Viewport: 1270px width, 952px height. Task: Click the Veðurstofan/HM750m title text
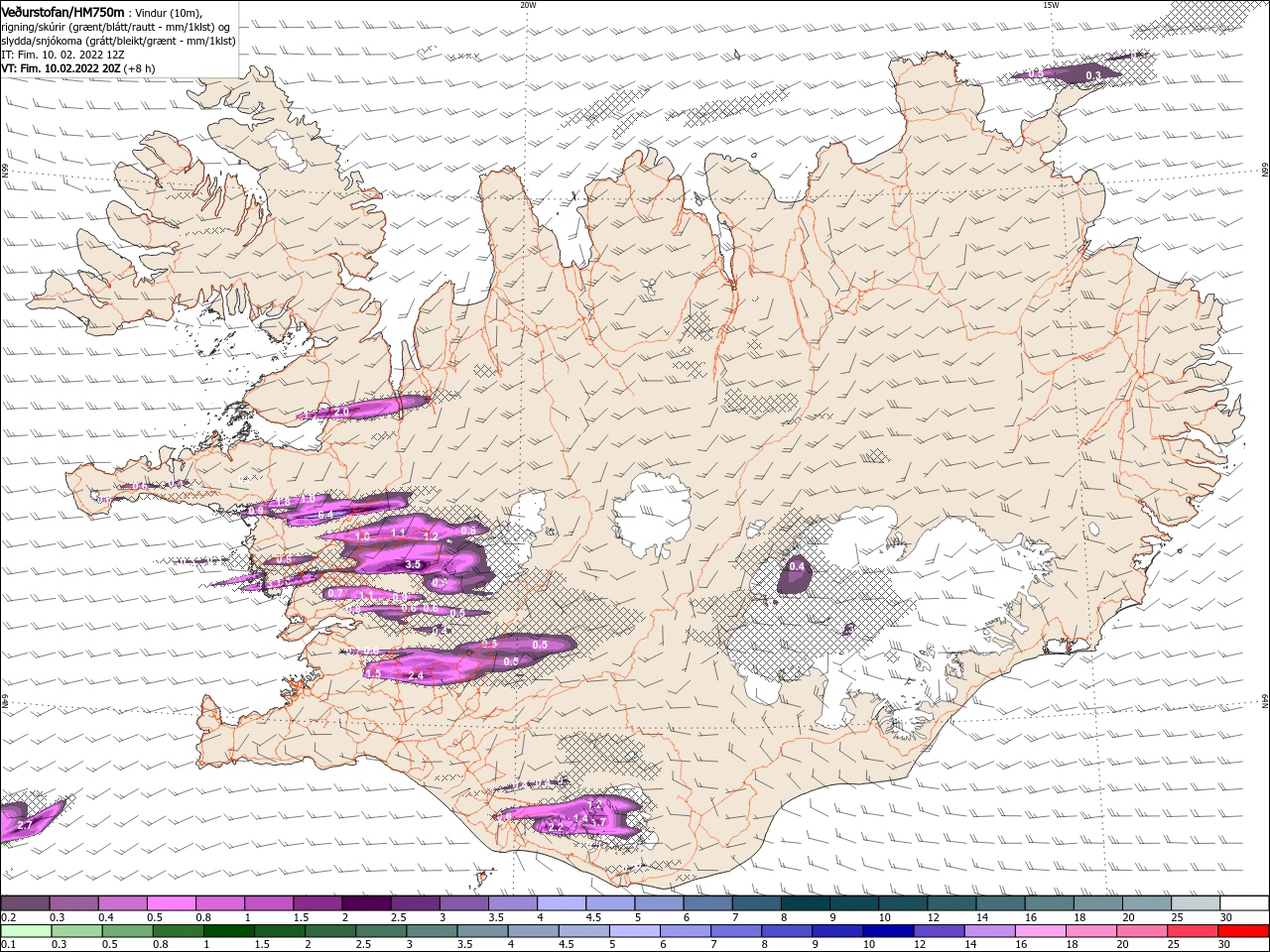click(63, 12)
